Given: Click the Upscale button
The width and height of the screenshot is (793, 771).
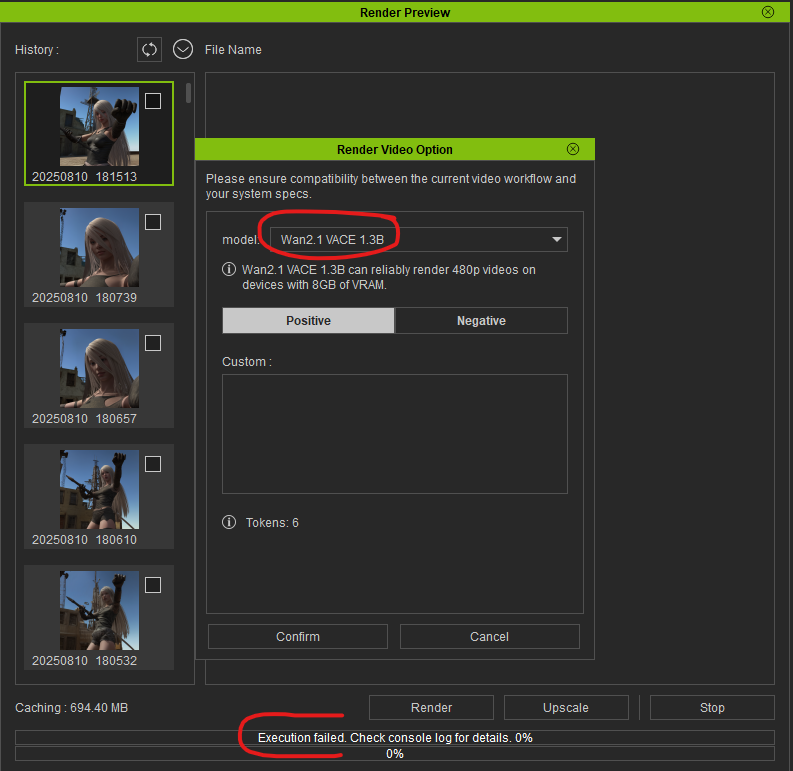Looking at the screenshot, I should [566, 707].
